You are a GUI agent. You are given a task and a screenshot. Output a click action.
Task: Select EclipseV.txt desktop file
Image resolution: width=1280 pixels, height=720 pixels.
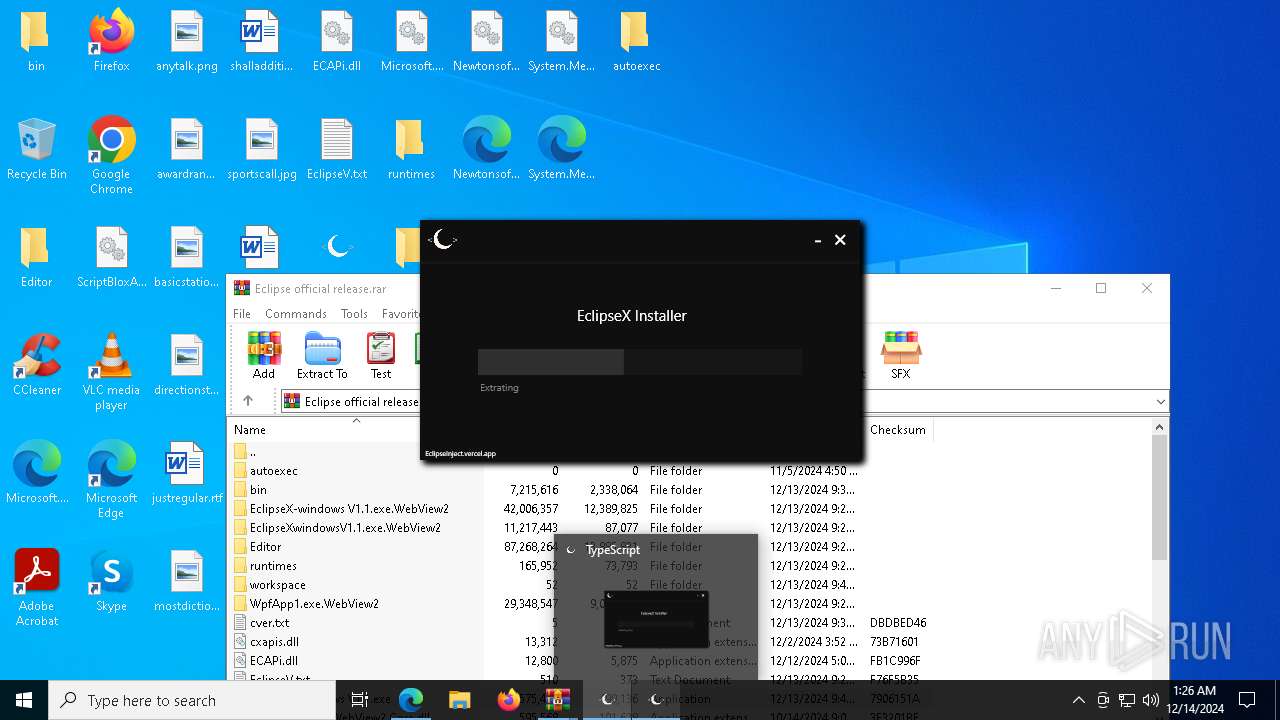[x=337, y=150]
